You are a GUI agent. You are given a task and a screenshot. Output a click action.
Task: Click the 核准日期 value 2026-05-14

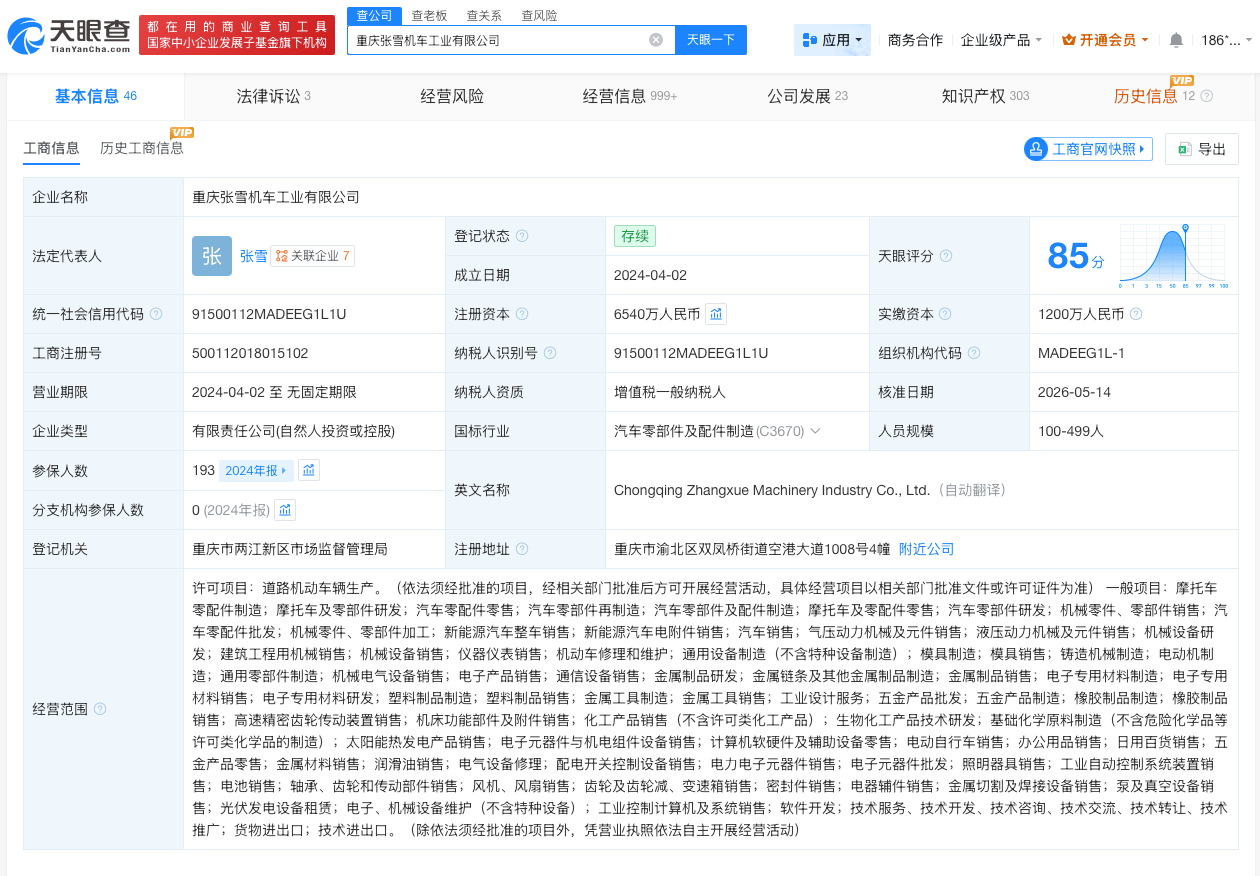click(x=1072, y=392)
